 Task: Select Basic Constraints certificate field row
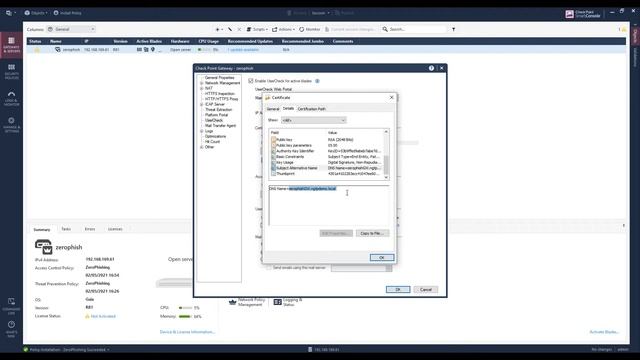tap(327, 157)
